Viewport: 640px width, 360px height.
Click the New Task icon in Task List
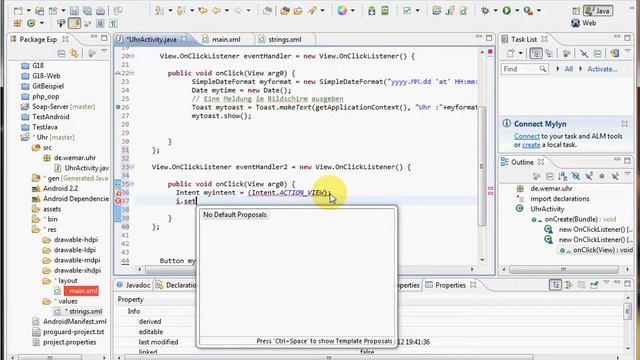510,53
